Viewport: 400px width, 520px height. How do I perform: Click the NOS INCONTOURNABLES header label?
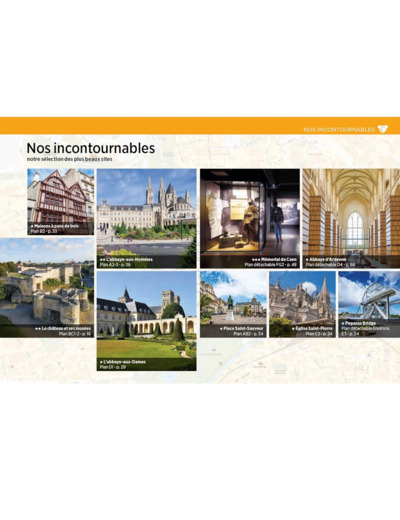[x=339, y=129]
